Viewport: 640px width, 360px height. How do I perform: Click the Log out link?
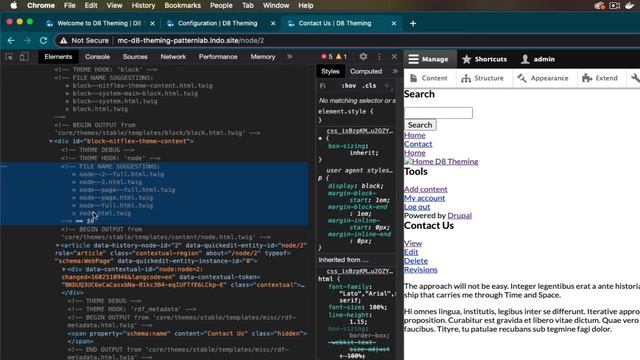417,207
